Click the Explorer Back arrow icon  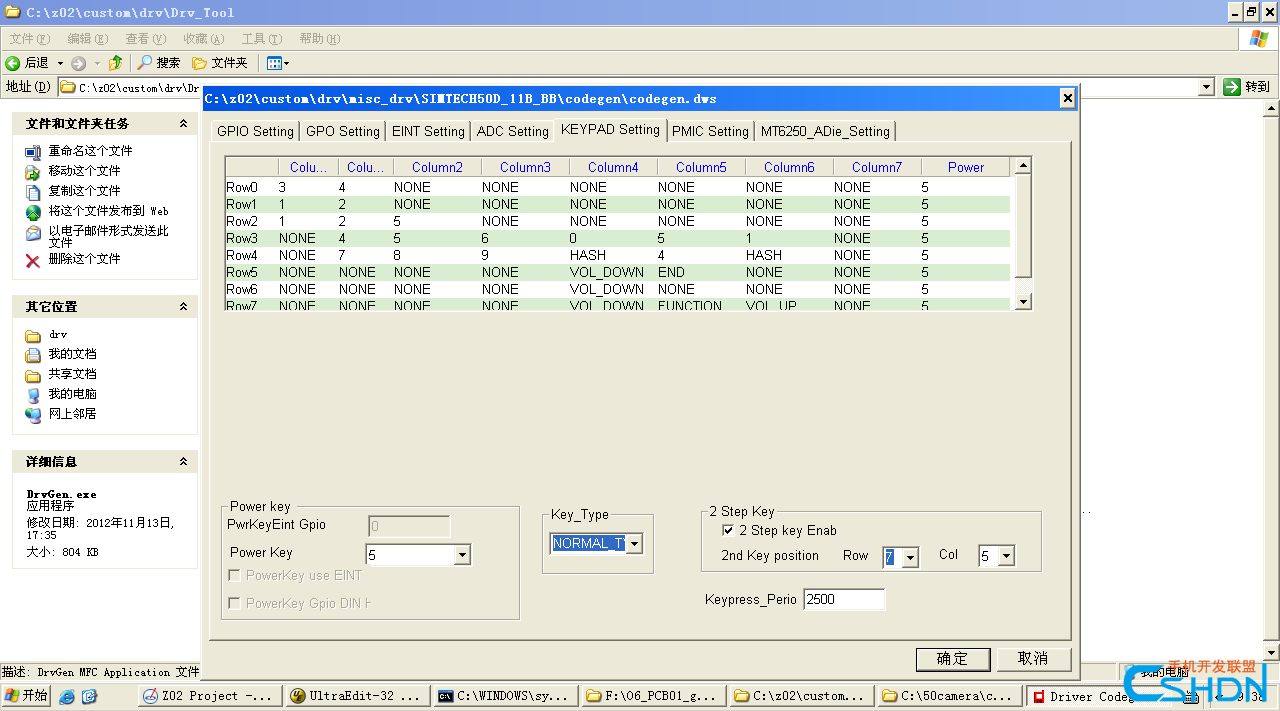14,63
